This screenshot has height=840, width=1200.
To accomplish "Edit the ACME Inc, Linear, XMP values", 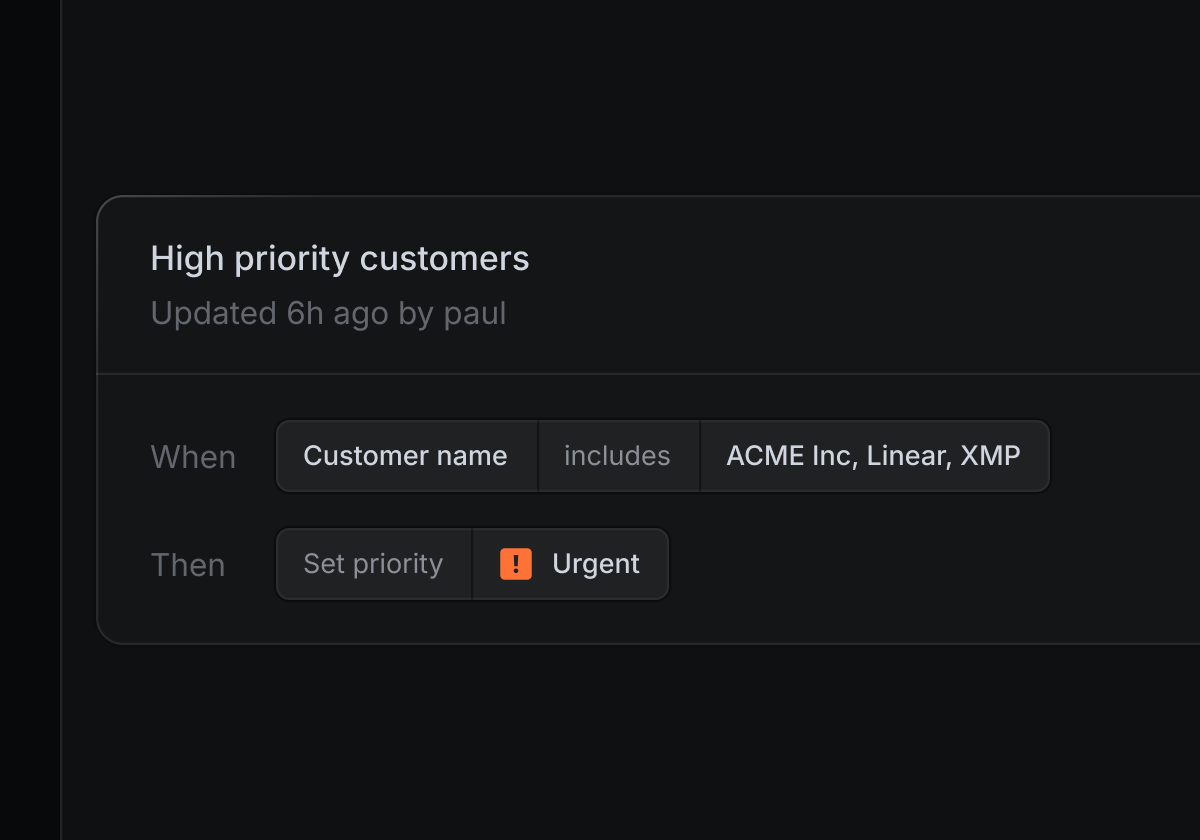I will tap(873, 456).
